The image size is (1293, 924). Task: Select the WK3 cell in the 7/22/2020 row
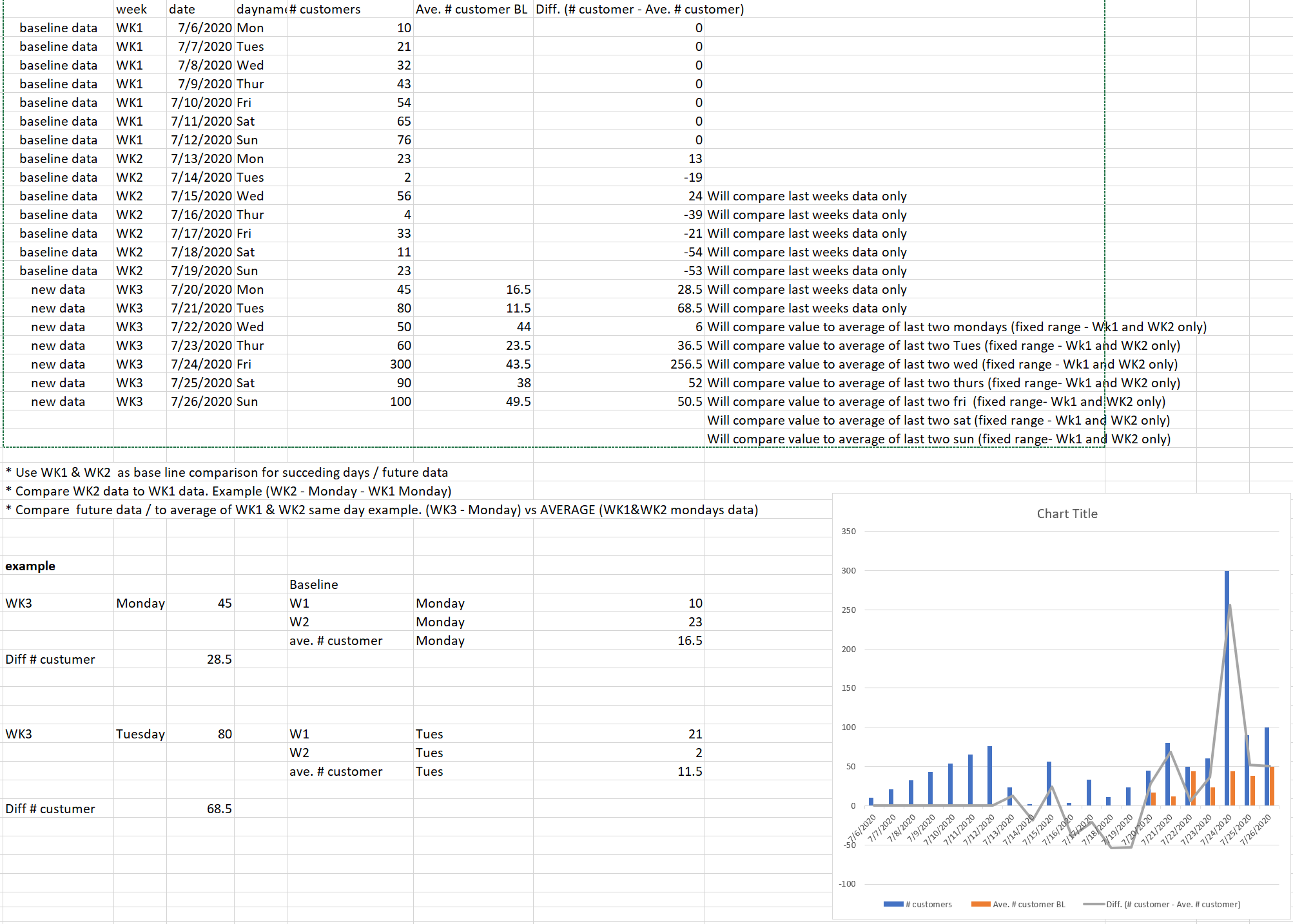pyautogui.click(x=140, y=327)
